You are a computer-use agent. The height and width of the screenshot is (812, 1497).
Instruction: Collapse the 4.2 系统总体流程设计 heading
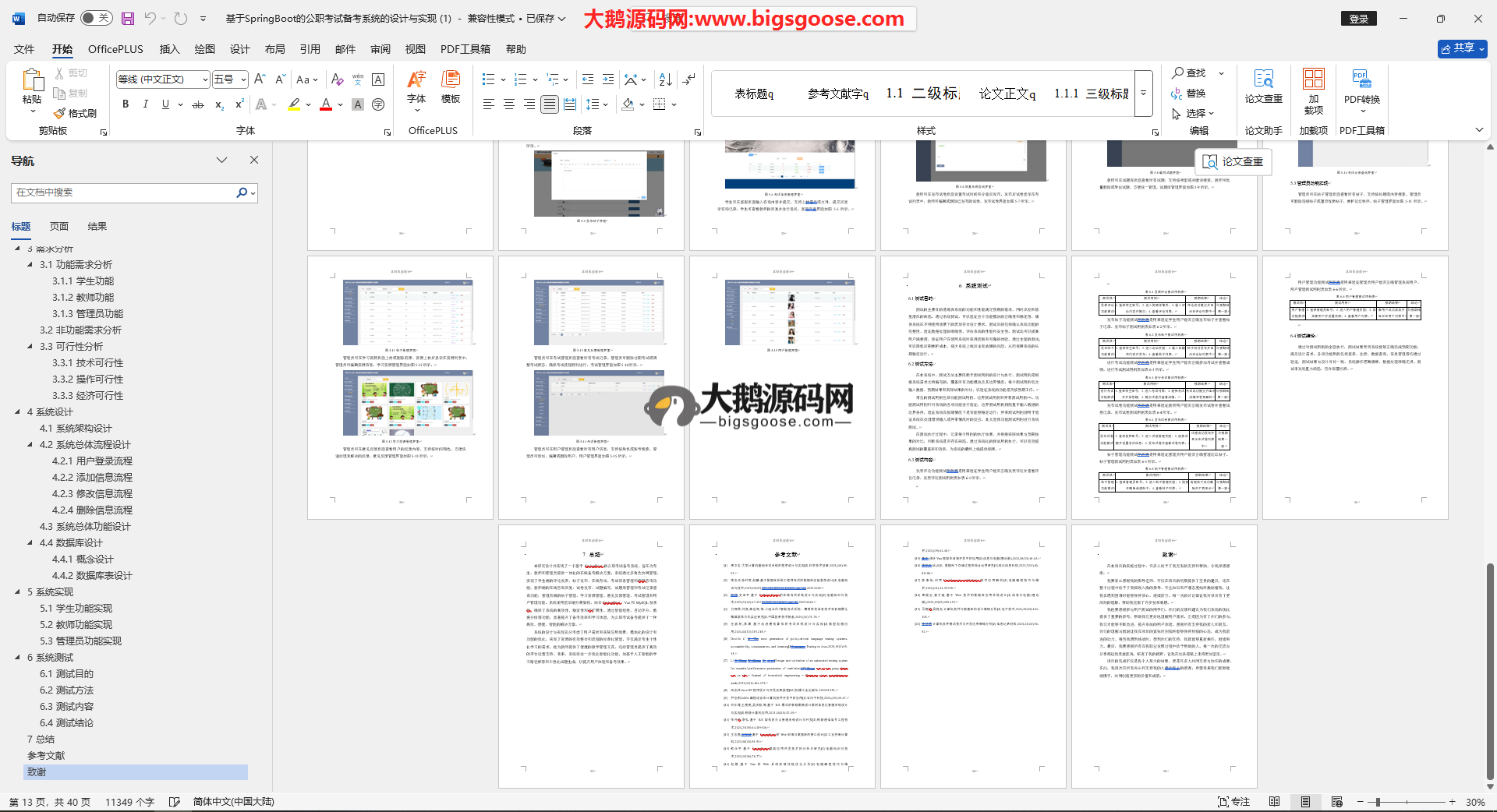click(x=30, y=445)
